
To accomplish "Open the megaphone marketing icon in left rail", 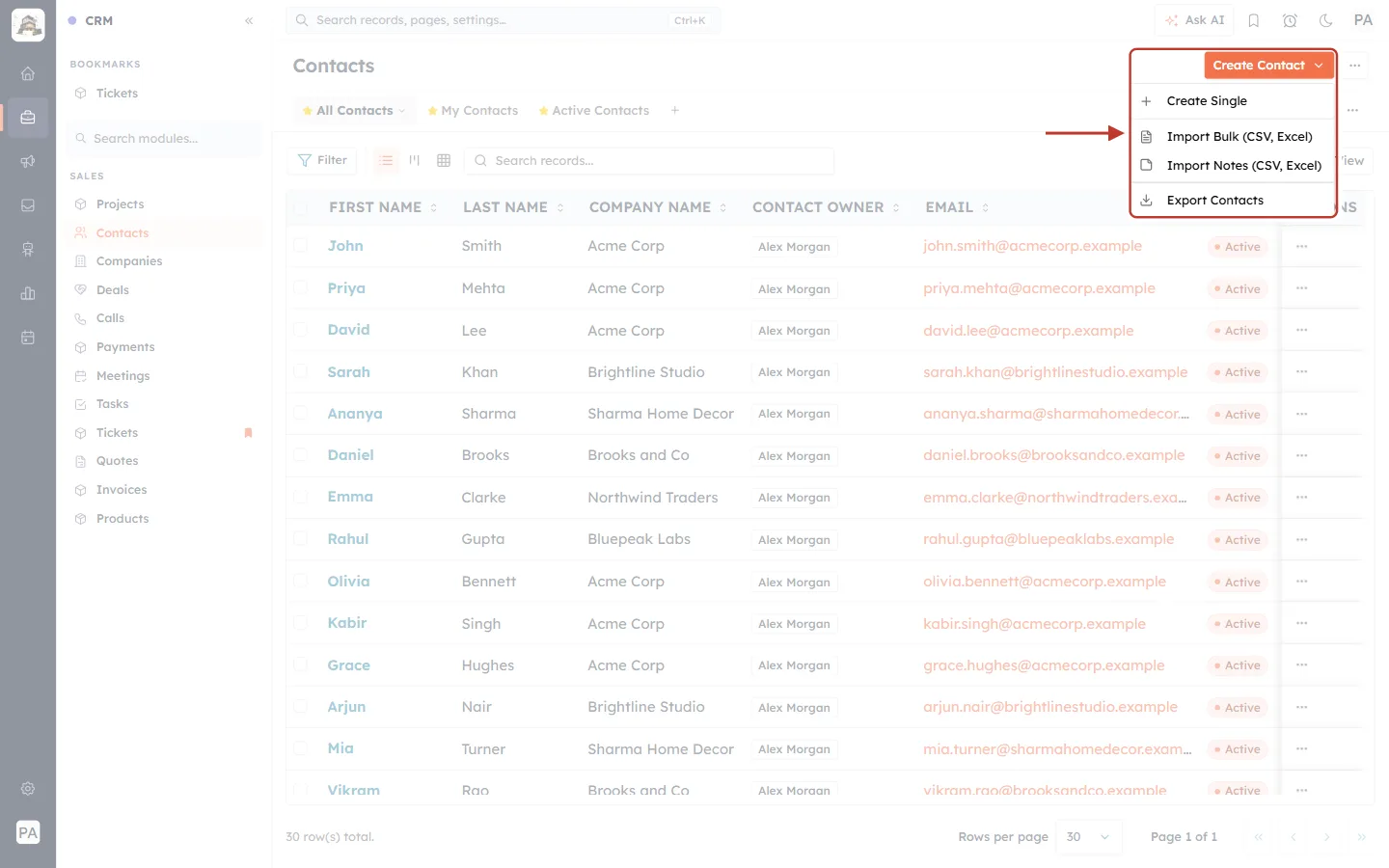I will pyautogui.click(x=28, y=161).
